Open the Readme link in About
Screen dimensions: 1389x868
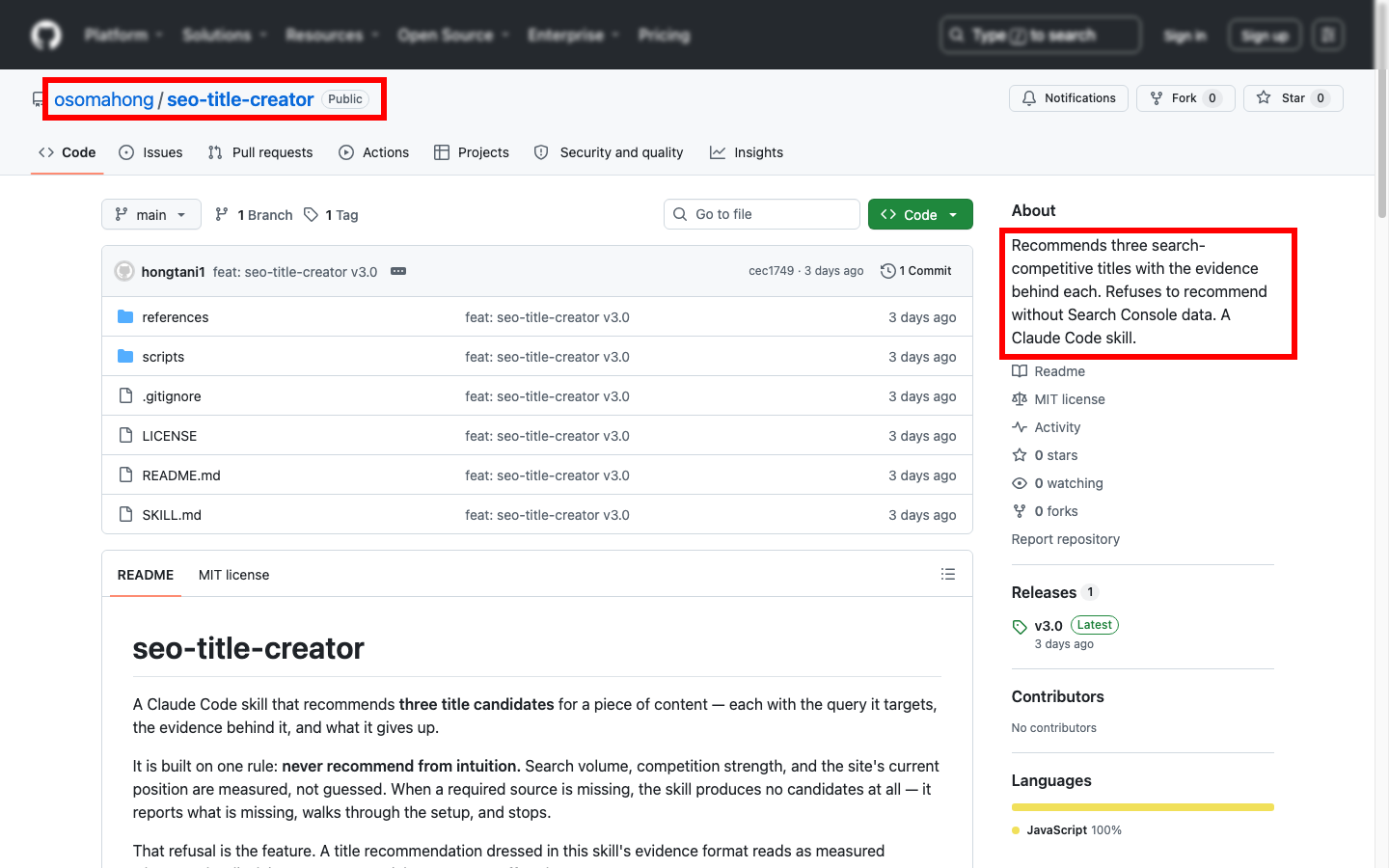[x=1049, y=371]
